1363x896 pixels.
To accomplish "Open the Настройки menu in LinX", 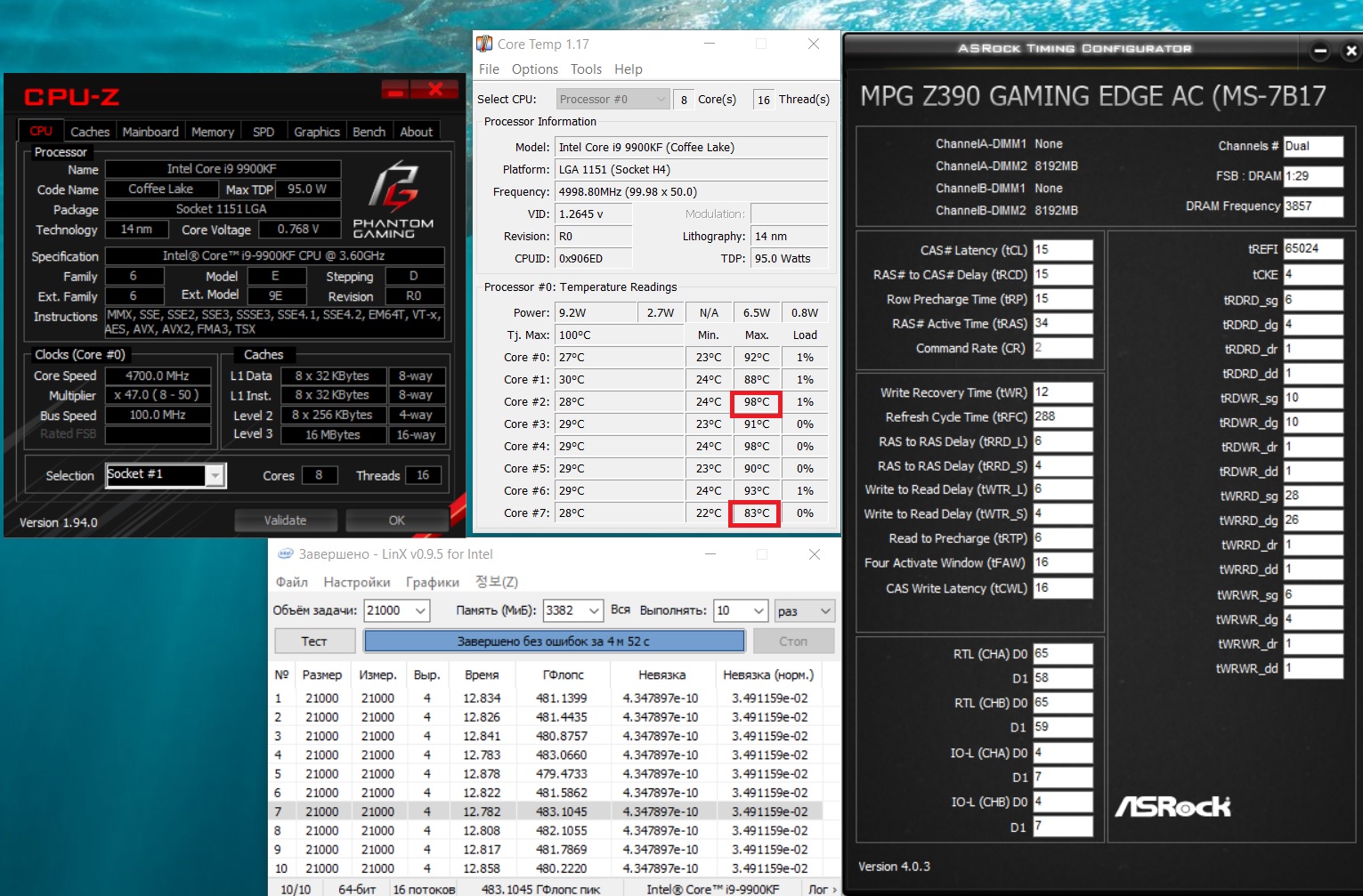I will coord(357,582).
